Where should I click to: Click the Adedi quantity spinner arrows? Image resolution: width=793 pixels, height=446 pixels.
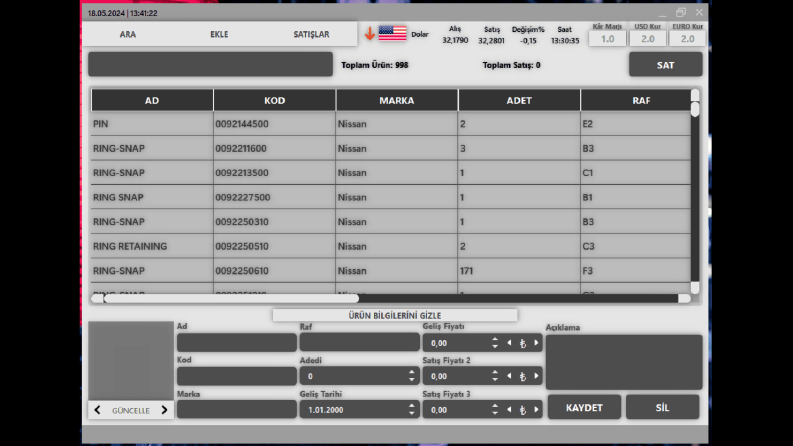412,376
